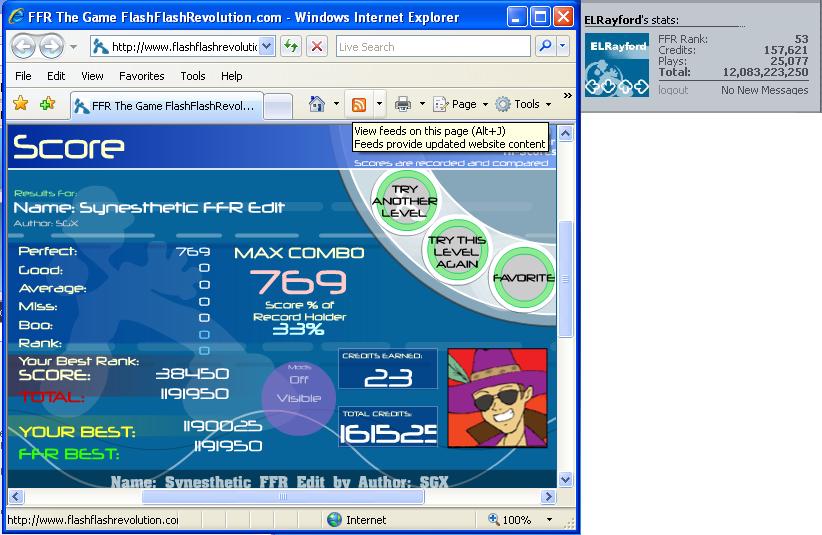
Task: Refresh the page with the green arrows icon
Action: 291,47
